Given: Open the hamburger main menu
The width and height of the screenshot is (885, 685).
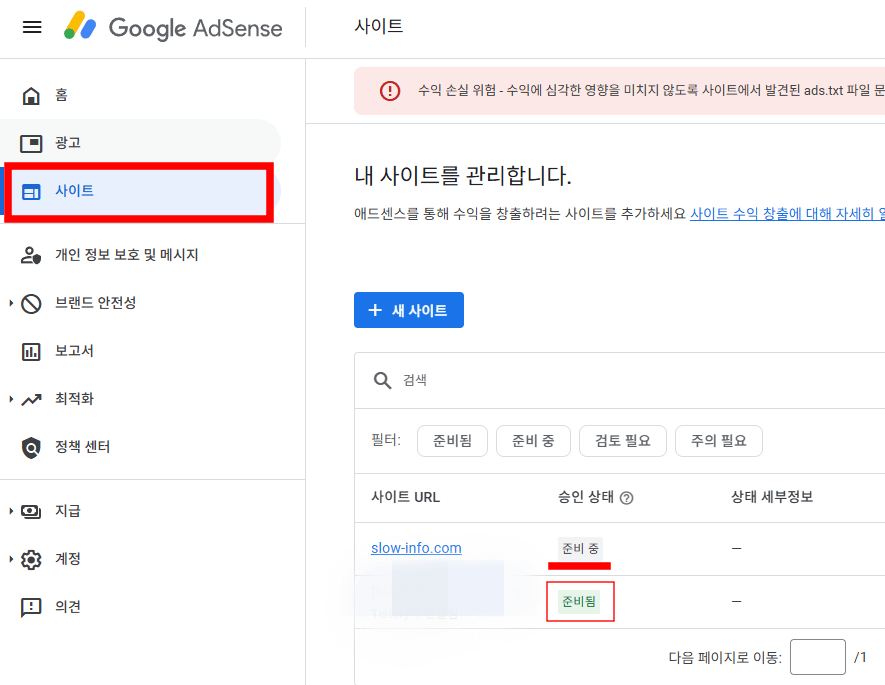Looking at the screenshot, I should (32, 27).
